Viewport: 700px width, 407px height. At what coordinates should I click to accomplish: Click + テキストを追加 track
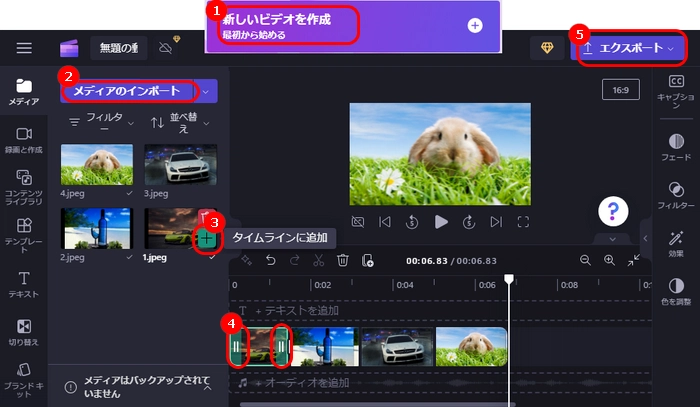pos(297,311)
